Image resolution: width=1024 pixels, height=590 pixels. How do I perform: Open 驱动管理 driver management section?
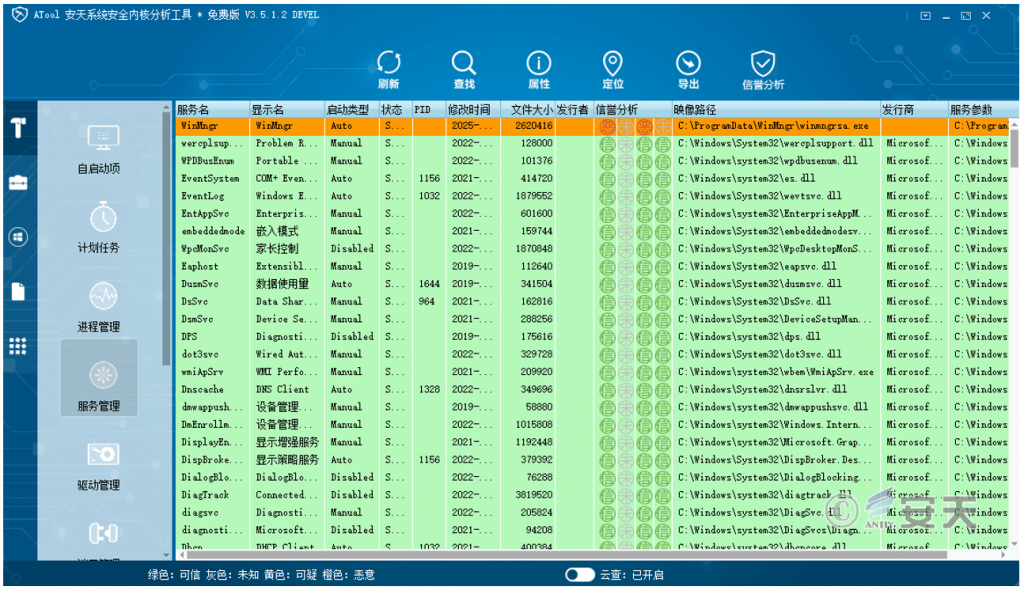pos(99,465)
